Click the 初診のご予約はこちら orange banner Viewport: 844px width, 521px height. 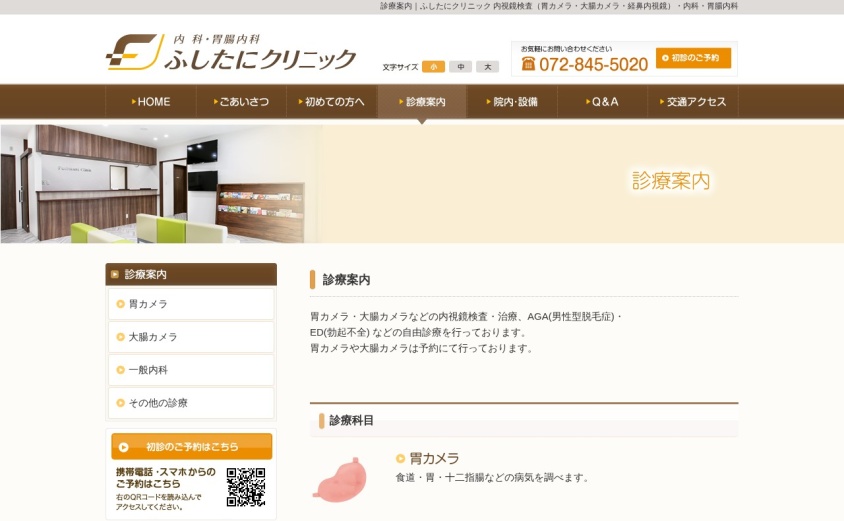pyautogui.click(x=192, y=447)
